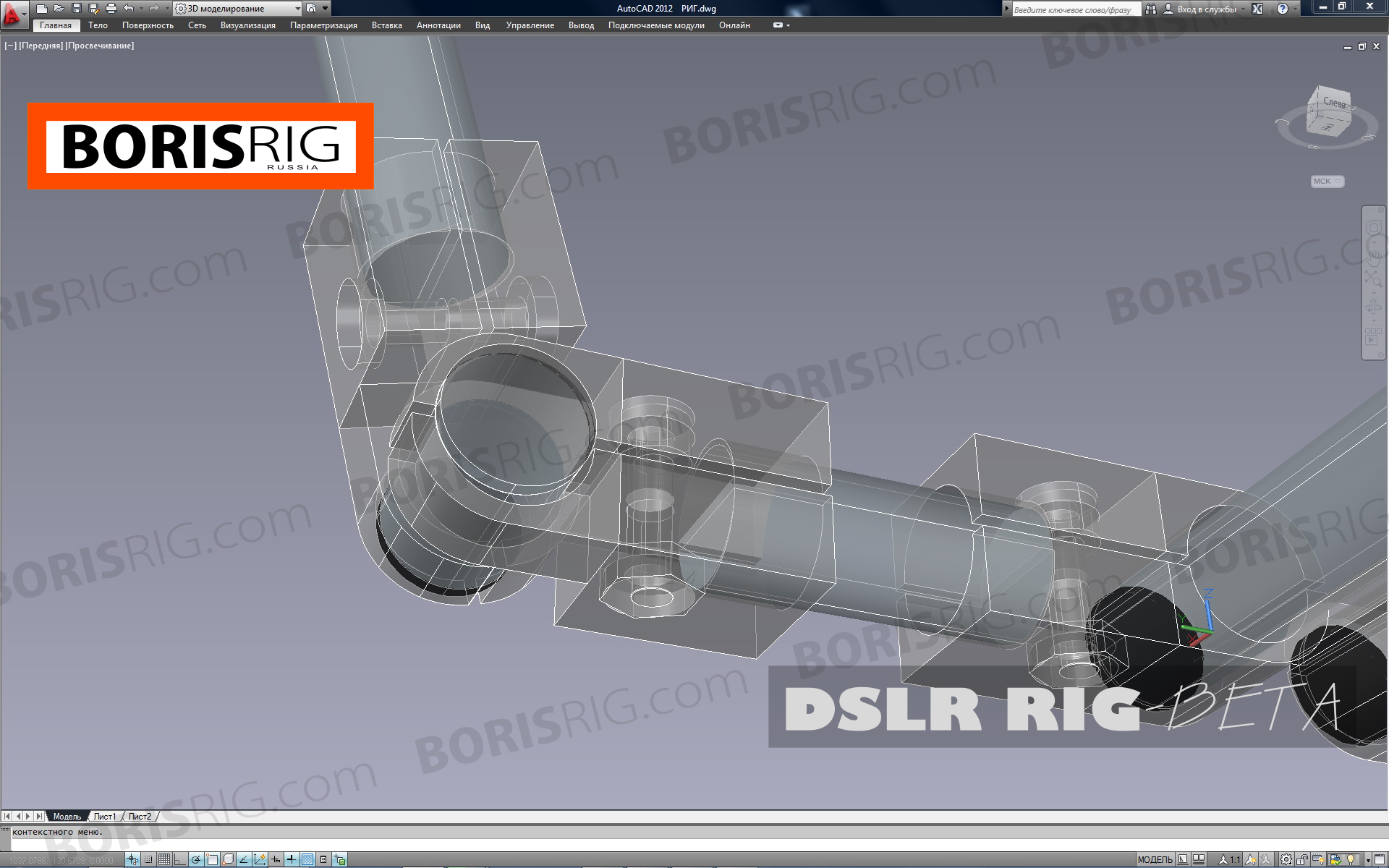Image resolution: width=1389 pixels, height=868 pixels.
Task: Toggle Grid Display in status bar
Action: (164, 860)
